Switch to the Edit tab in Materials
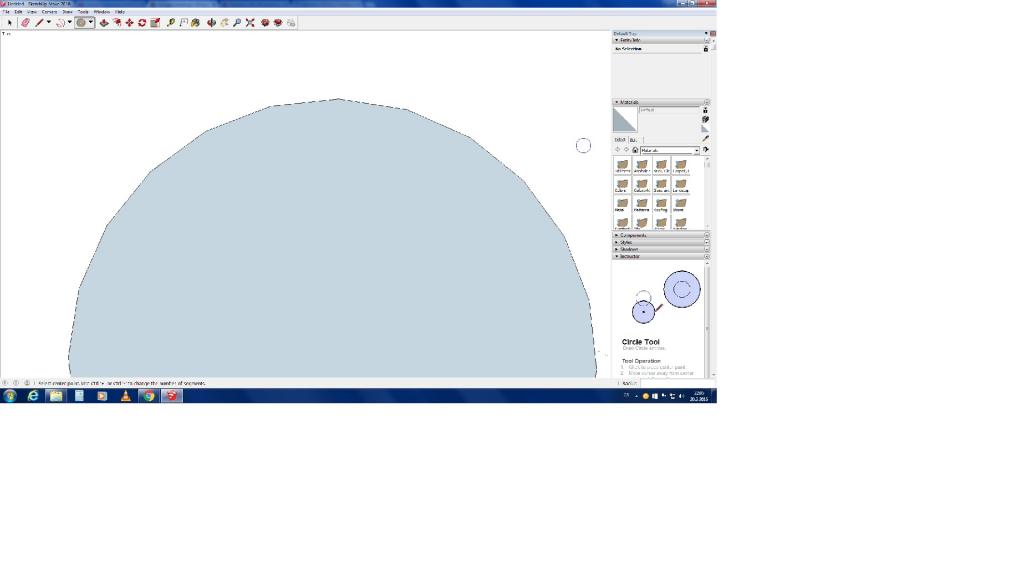The height and width of the screenshot is (576, 1024). pyautogui.click(x=634, y=140)
